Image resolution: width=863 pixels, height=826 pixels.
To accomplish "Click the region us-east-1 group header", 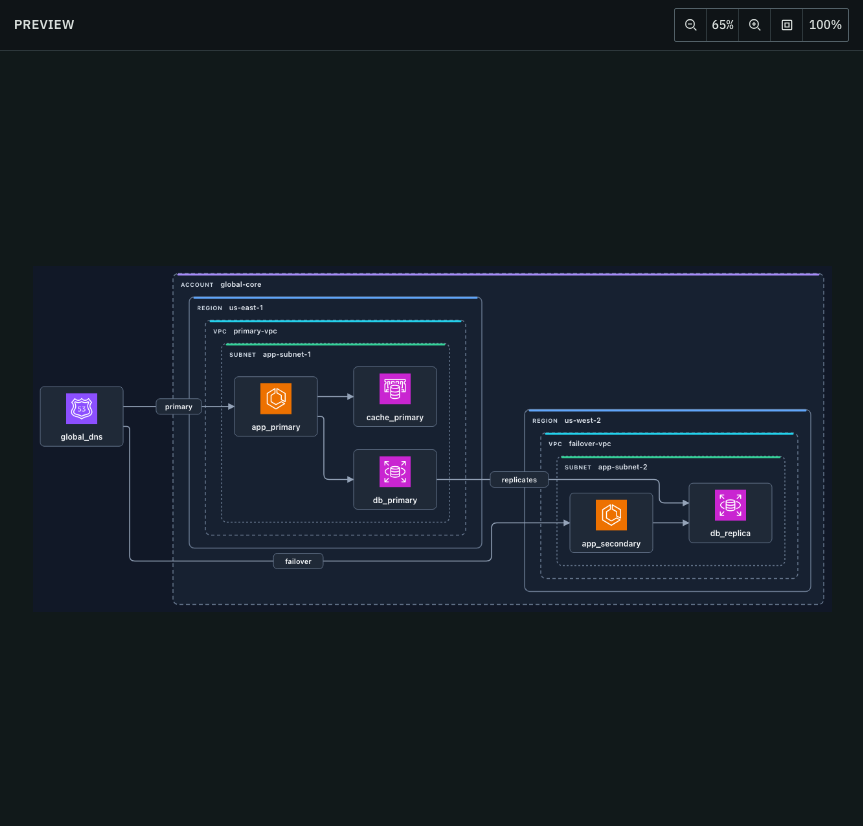I will click(230, 308).
